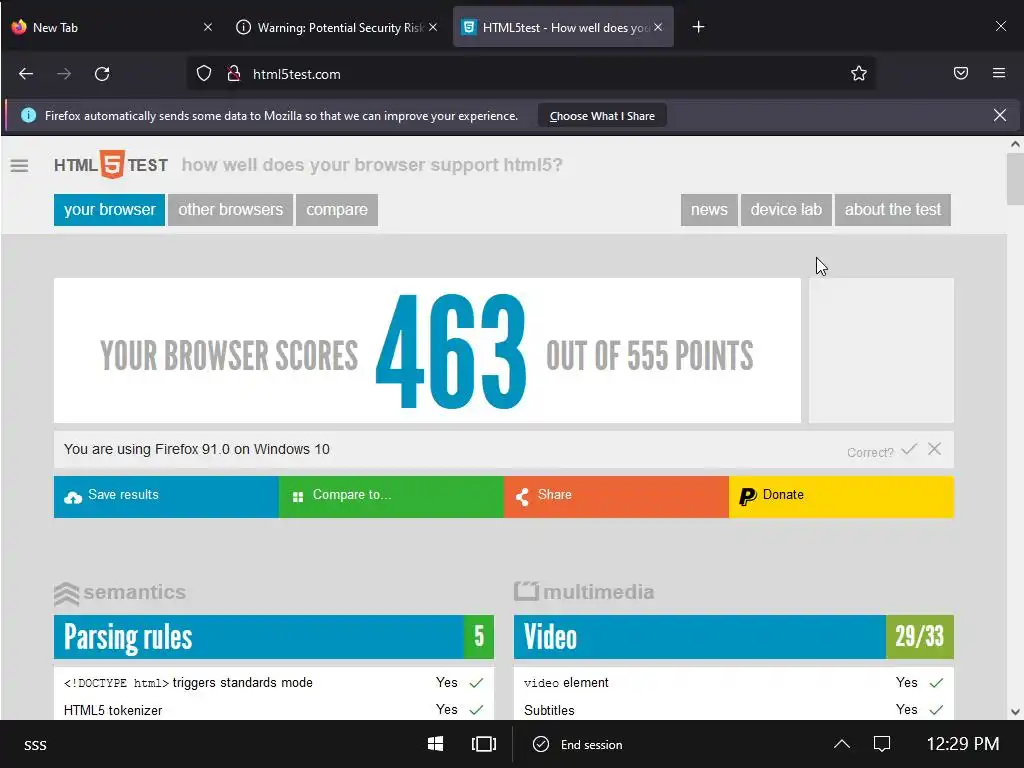Click the scrollbar down arrow
This screenshot has width=1024, height=768.
(x=1015, y=712)
